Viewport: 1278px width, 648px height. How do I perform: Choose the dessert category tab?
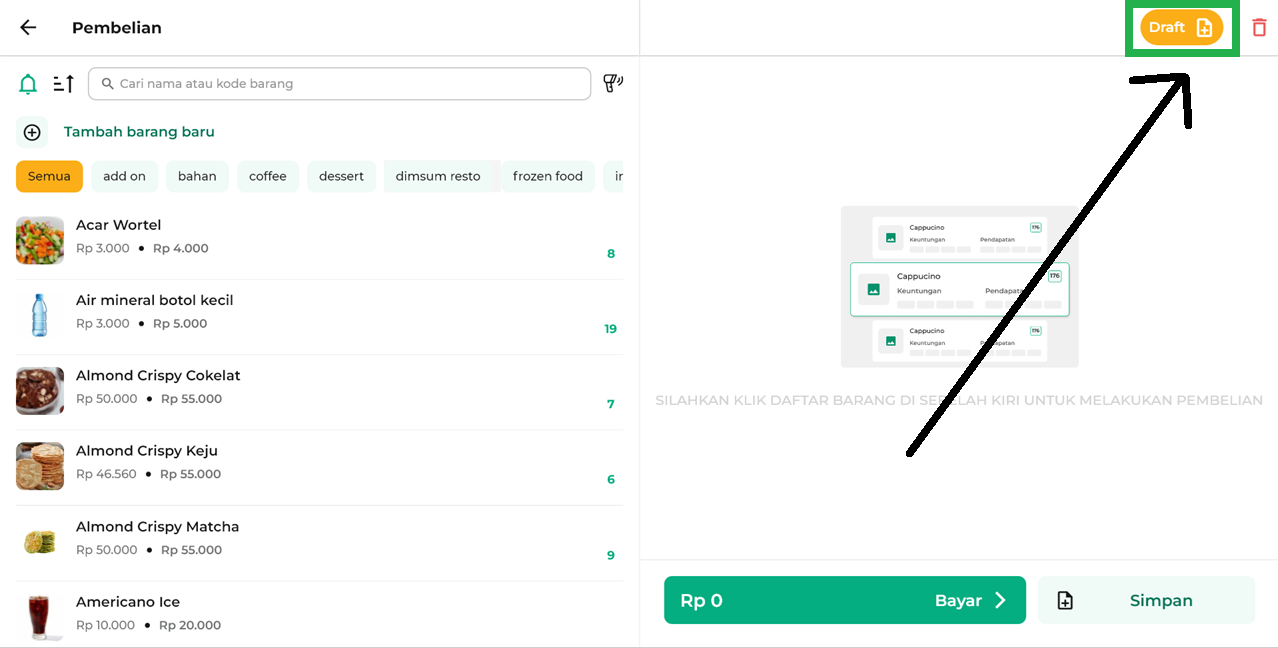click(341, 176)
